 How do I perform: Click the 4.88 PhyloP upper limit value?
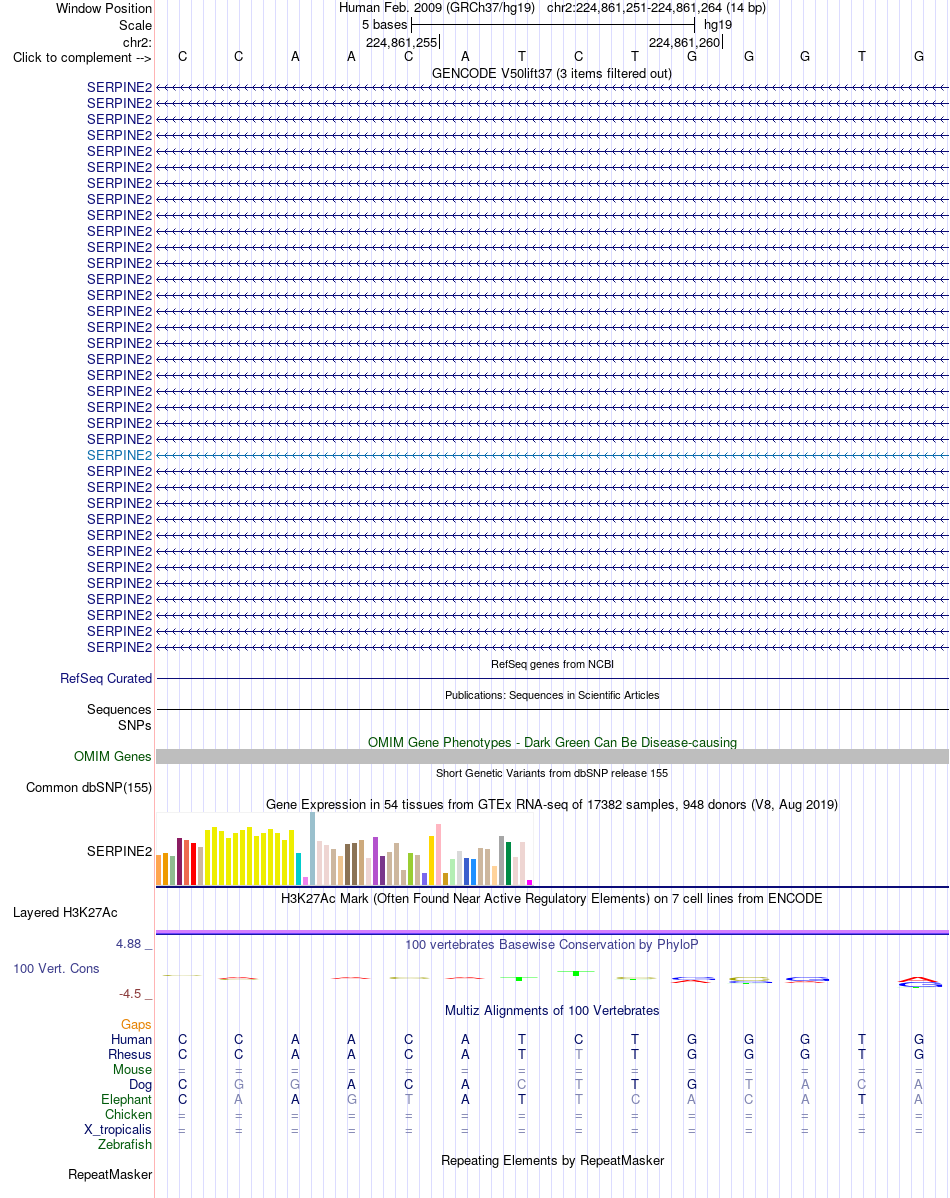(128, 944)
